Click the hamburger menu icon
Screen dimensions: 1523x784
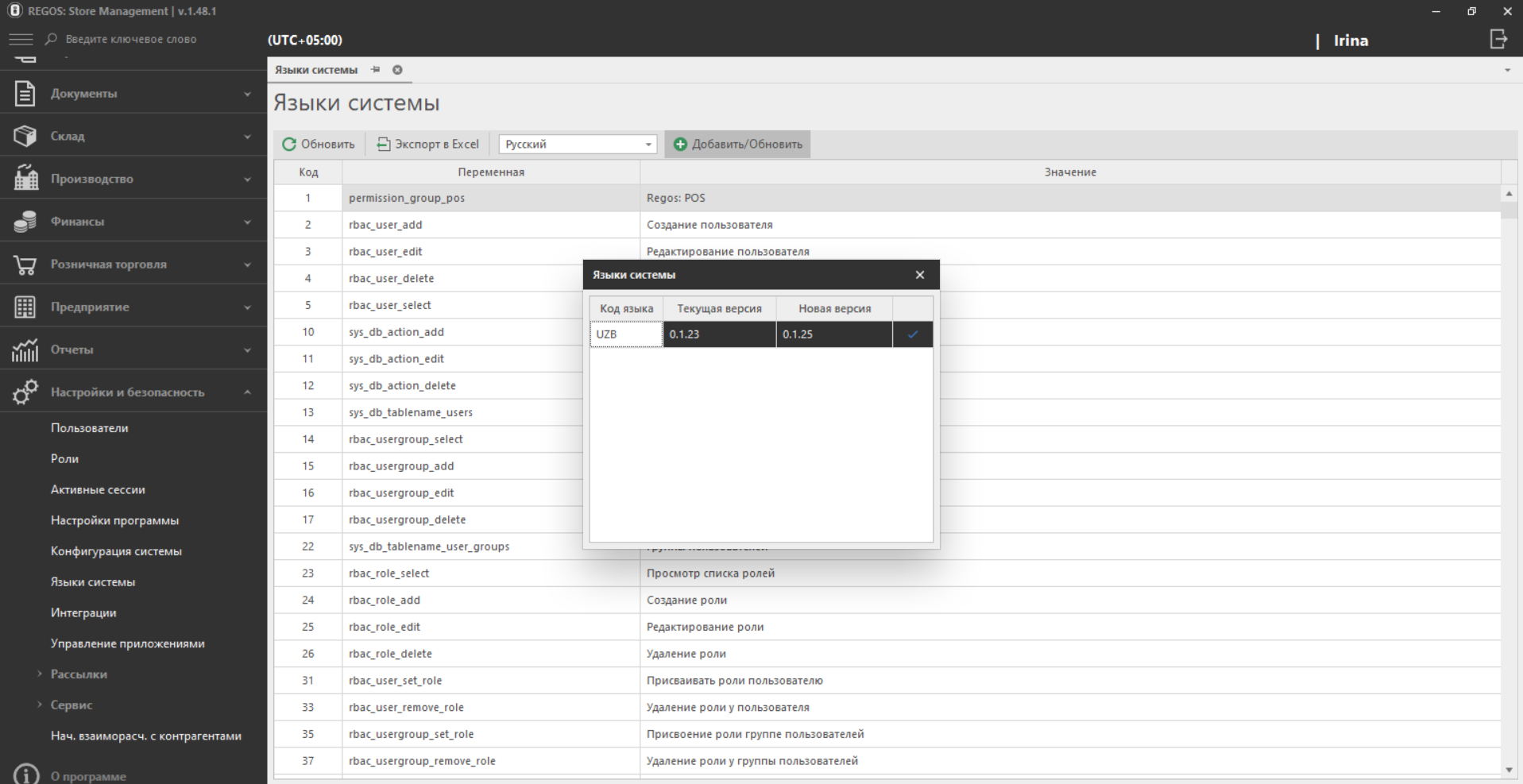point(21,39)
